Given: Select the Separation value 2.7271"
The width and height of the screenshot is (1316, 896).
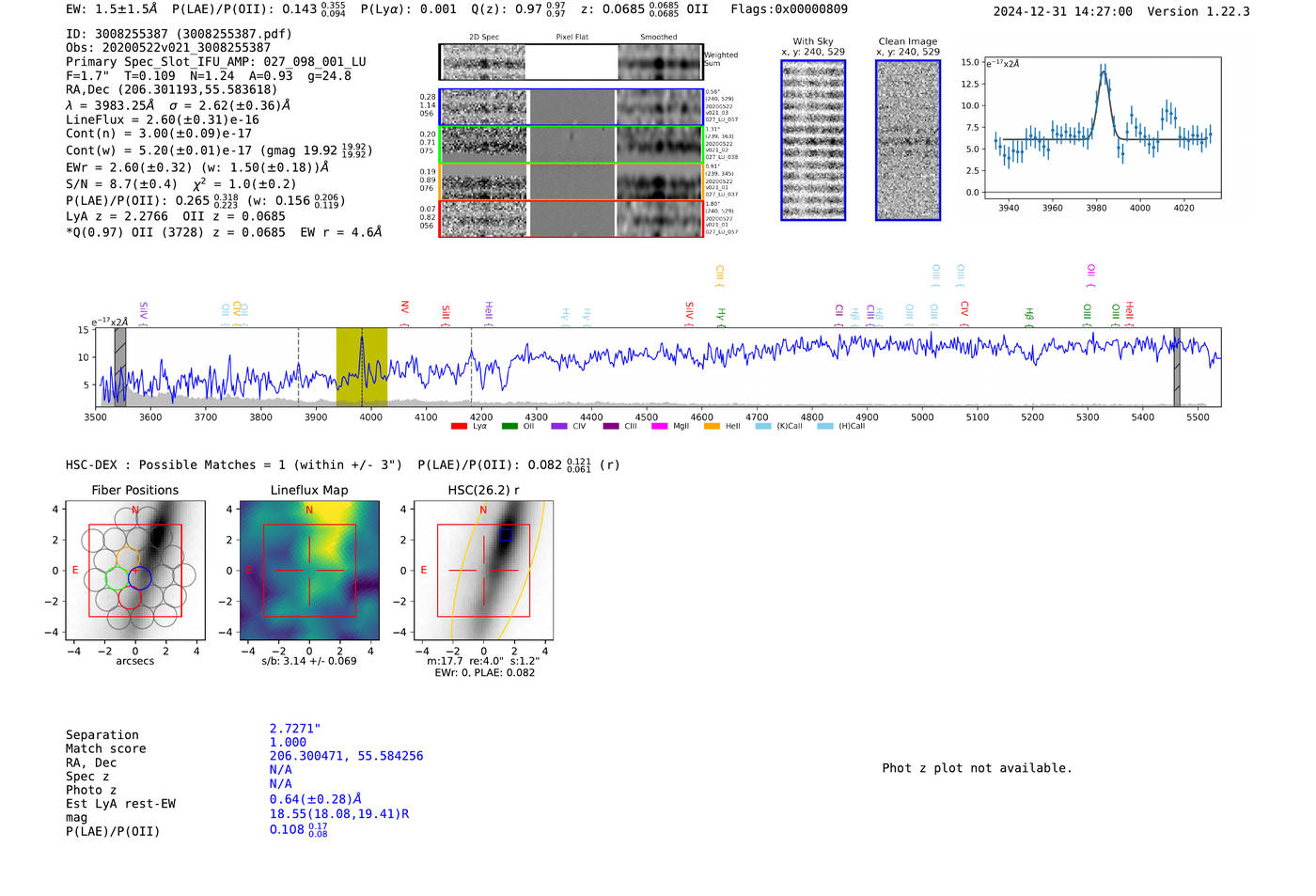Looking at the screenshot, I should coord(295,729).
